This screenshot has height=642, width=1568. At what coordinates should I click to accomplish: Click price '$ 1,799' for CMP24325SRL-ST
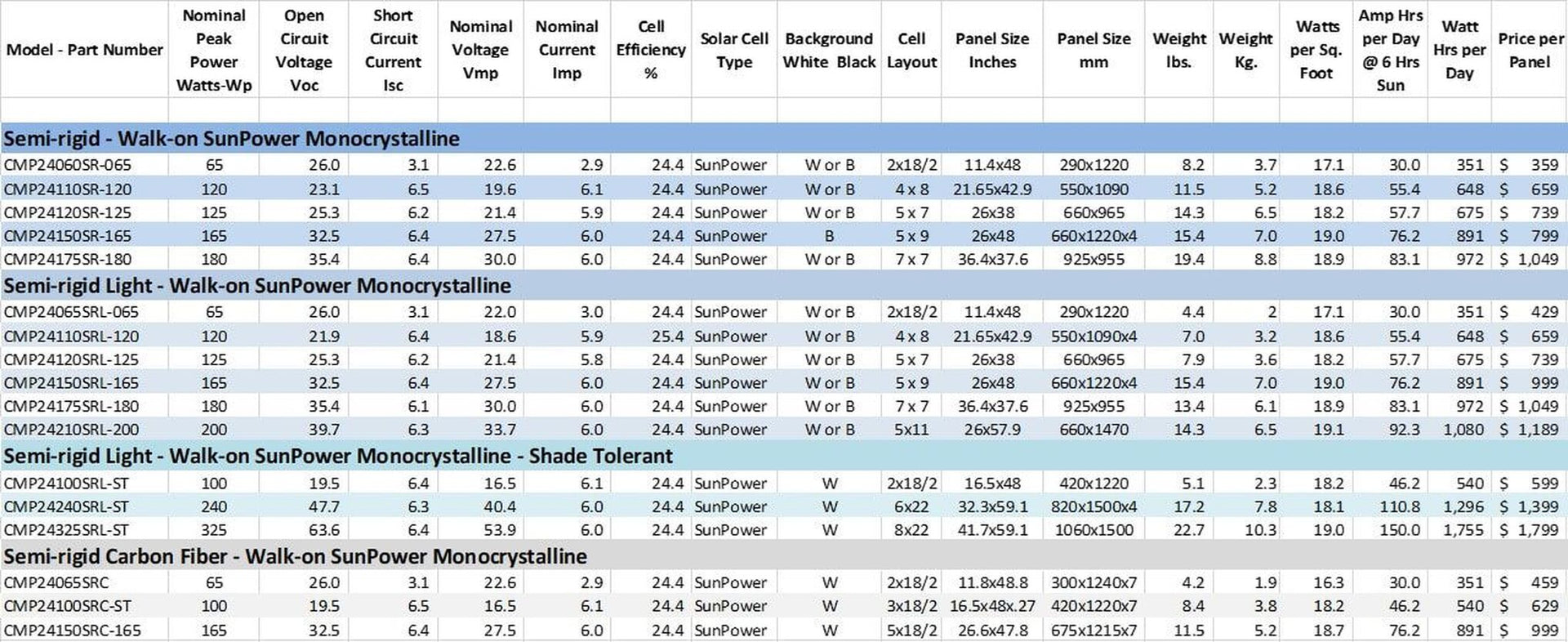coord(1529,530)
